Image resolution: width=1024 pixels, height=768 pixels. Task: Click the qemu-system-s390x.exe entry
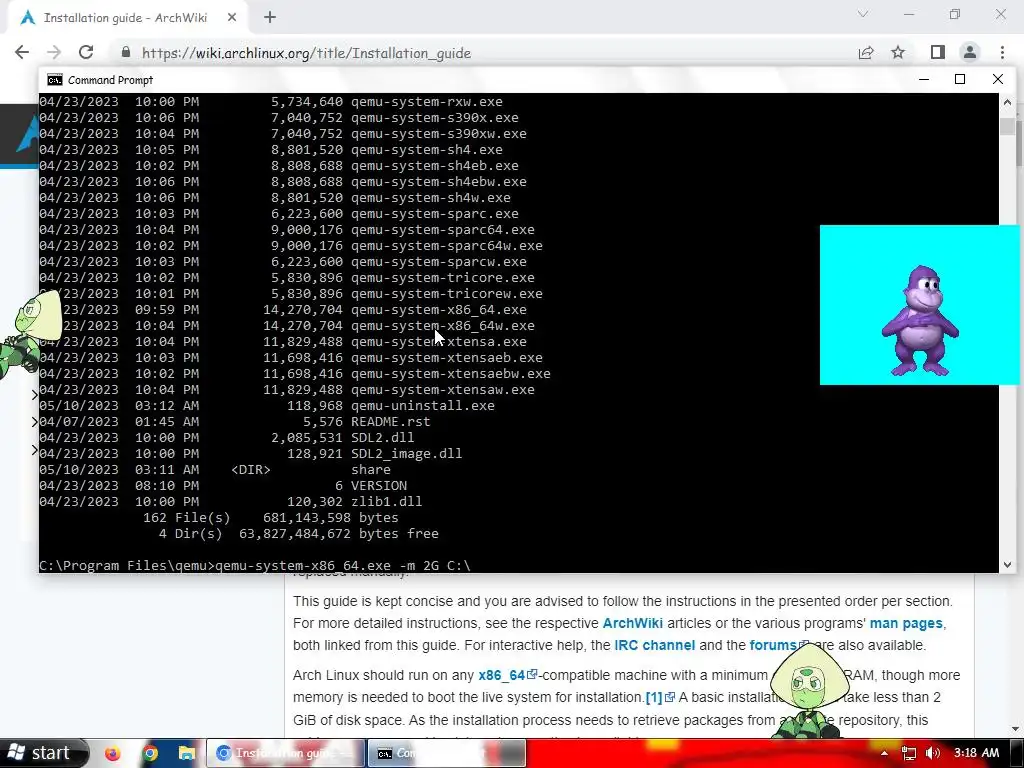pos(434,118)
